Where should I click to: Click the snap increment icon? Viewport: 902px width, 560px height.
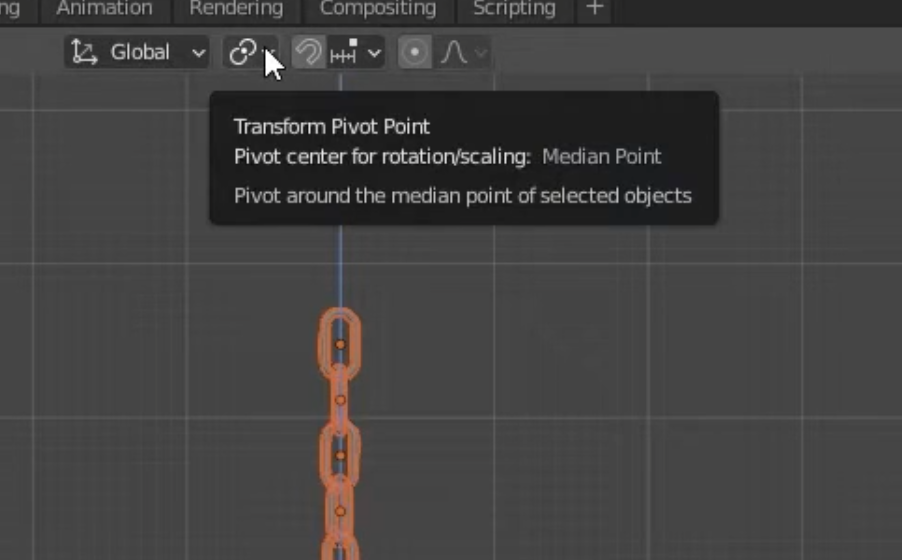tap(345, 52)
